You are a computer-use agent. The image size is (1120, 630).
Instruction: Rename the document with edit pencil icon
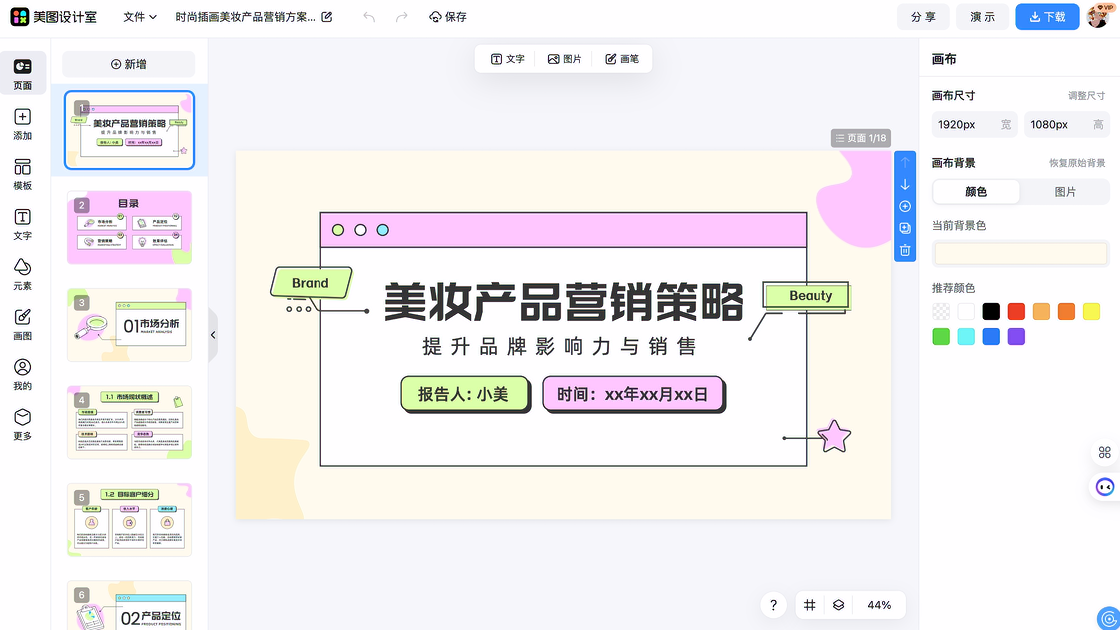[x=327, y=17]
